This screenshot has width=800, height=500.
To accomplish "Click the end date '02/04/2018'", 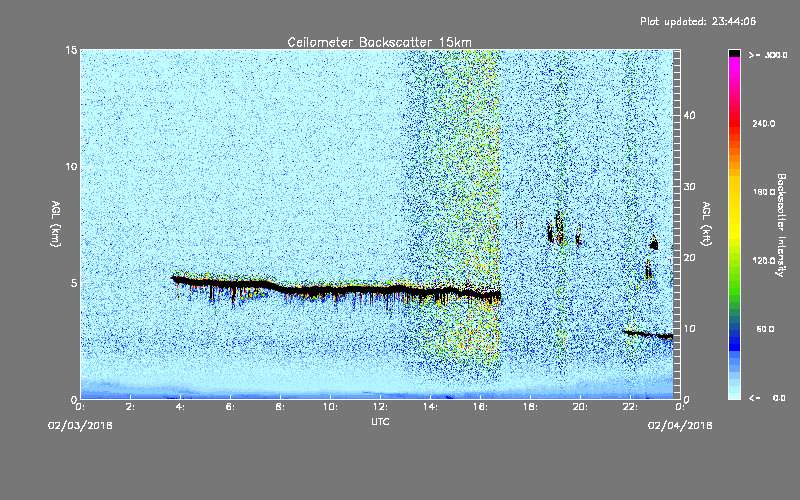I will (680, 426).
